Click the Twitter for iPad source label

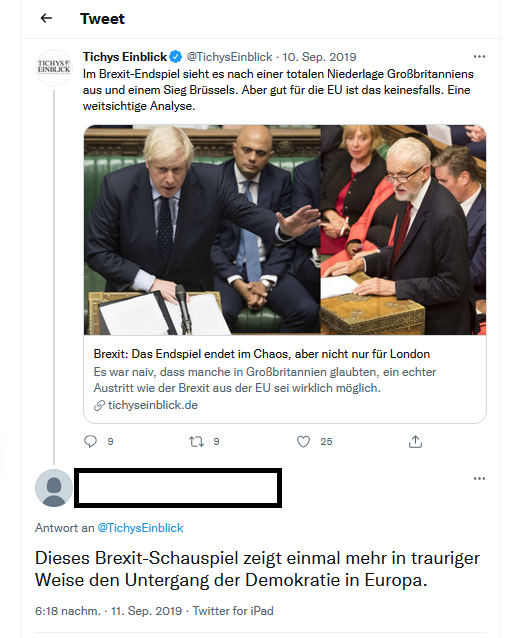point(233,611)
